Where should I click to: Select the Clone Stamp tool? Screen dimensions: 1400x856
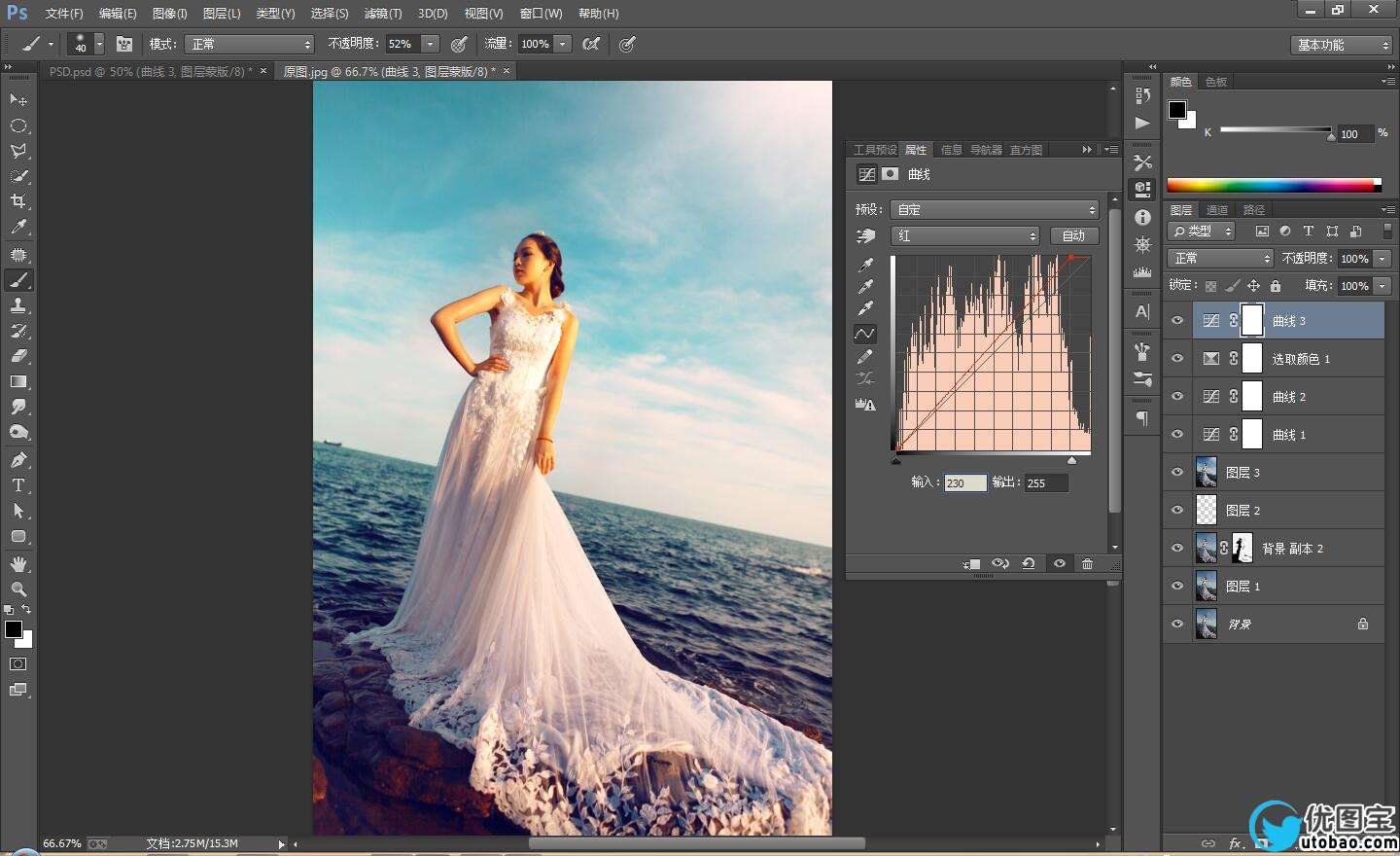tap(17, 305)
